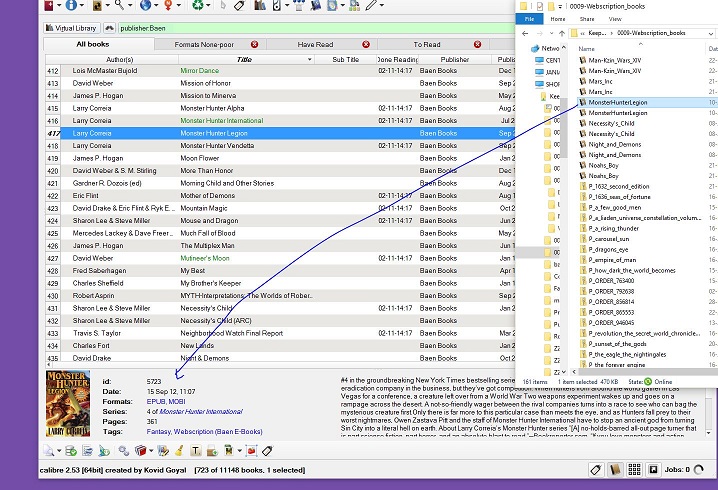Open the Virtual Library dropdown
The image size is (718, 490).
72,28
